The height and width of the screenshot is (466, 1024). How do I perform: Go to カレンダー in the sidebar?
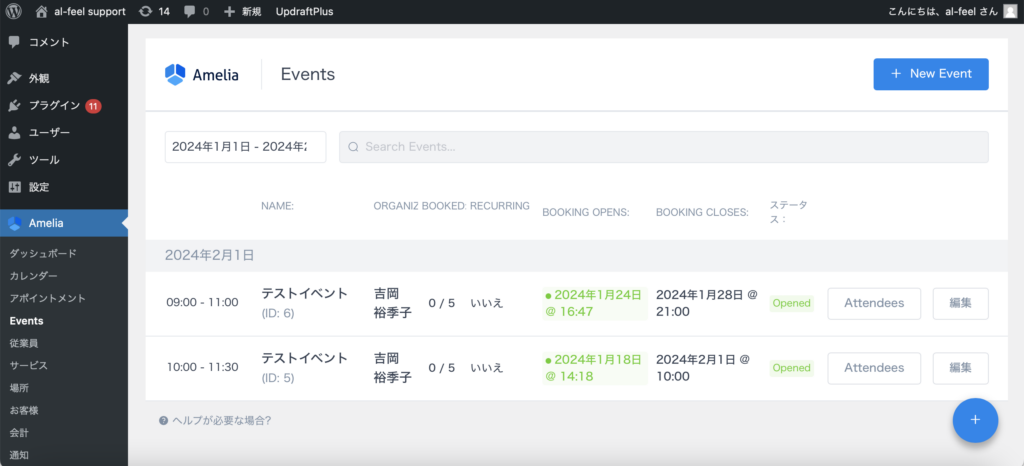tap(33, 276)
